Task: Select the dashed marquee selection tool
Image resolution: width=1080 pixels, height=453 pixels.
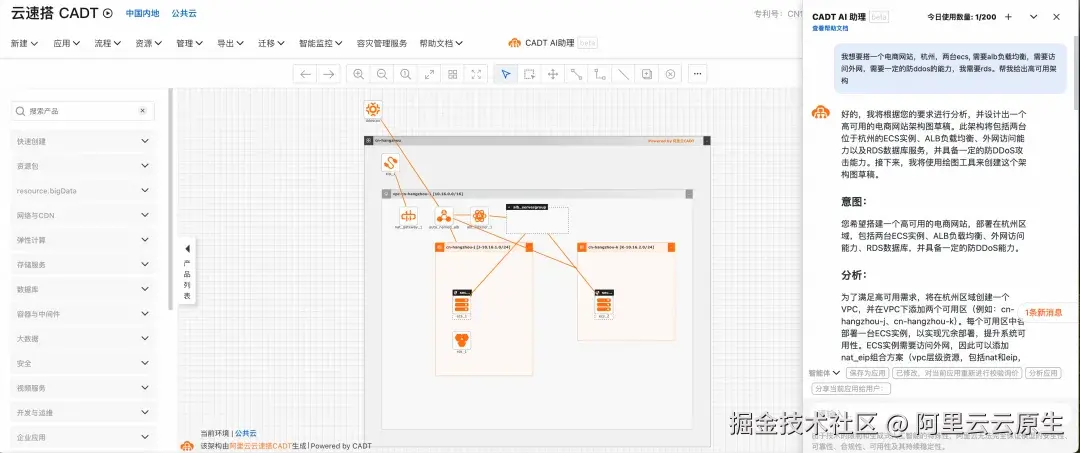Action: pyautogui.click(x=529, y=74)
